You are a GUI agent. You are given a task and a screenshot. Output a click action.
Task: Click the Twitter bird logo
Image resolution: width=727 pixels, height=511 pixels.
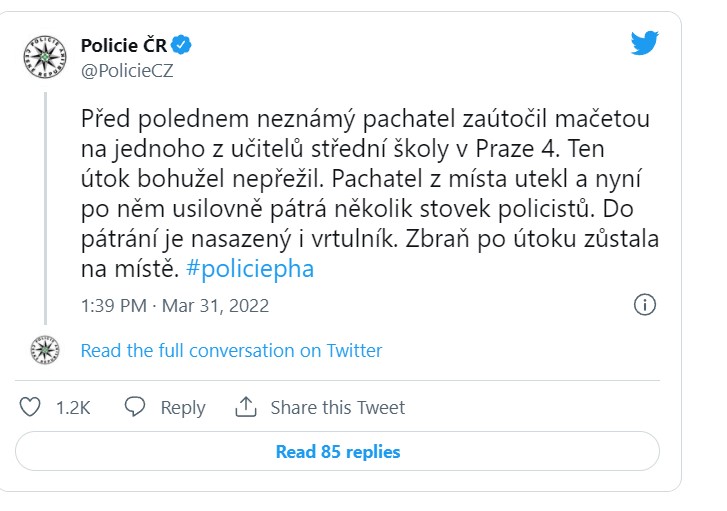[645, 44]
